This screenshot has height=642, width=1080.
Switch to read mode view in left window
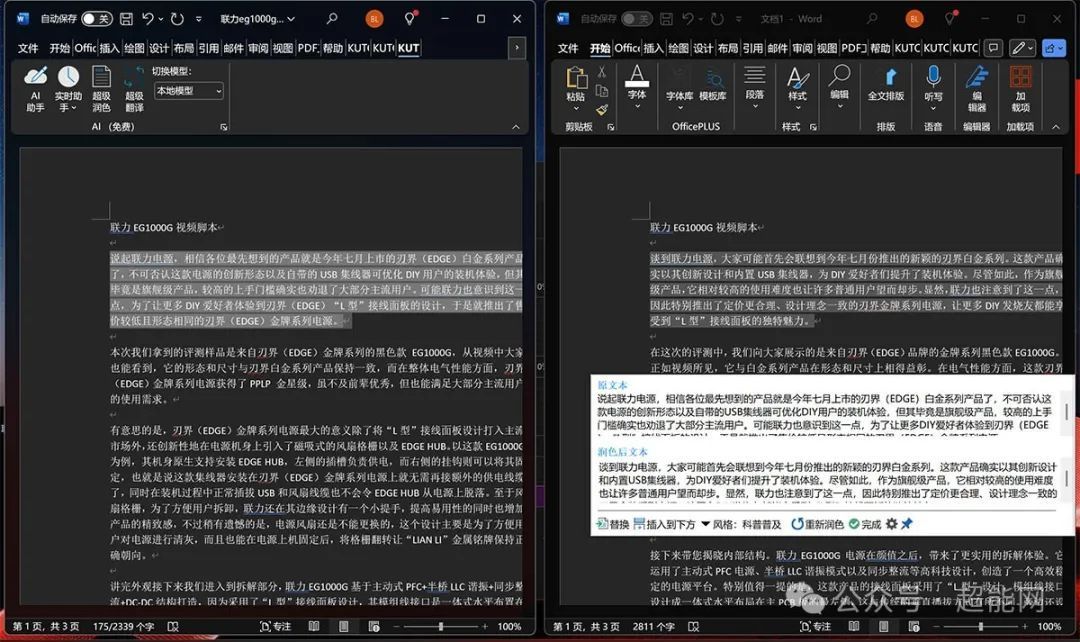pos(314,627)
